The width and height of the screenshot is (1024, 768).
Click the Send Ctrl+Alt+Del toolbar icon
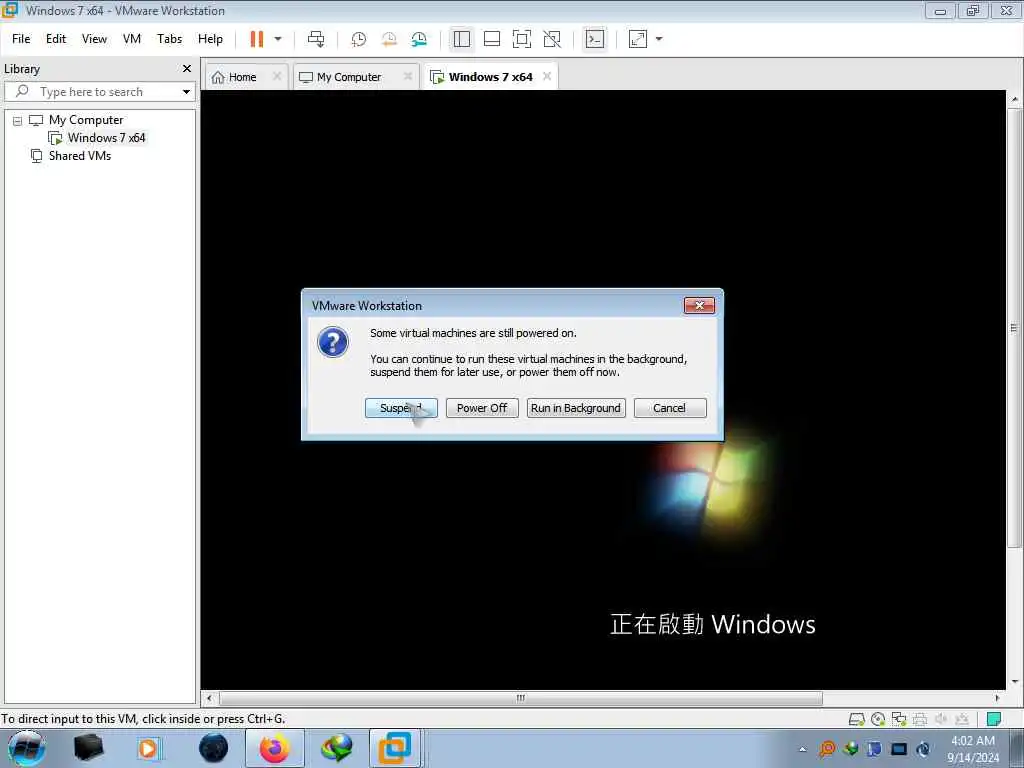[x=316, y=39]
